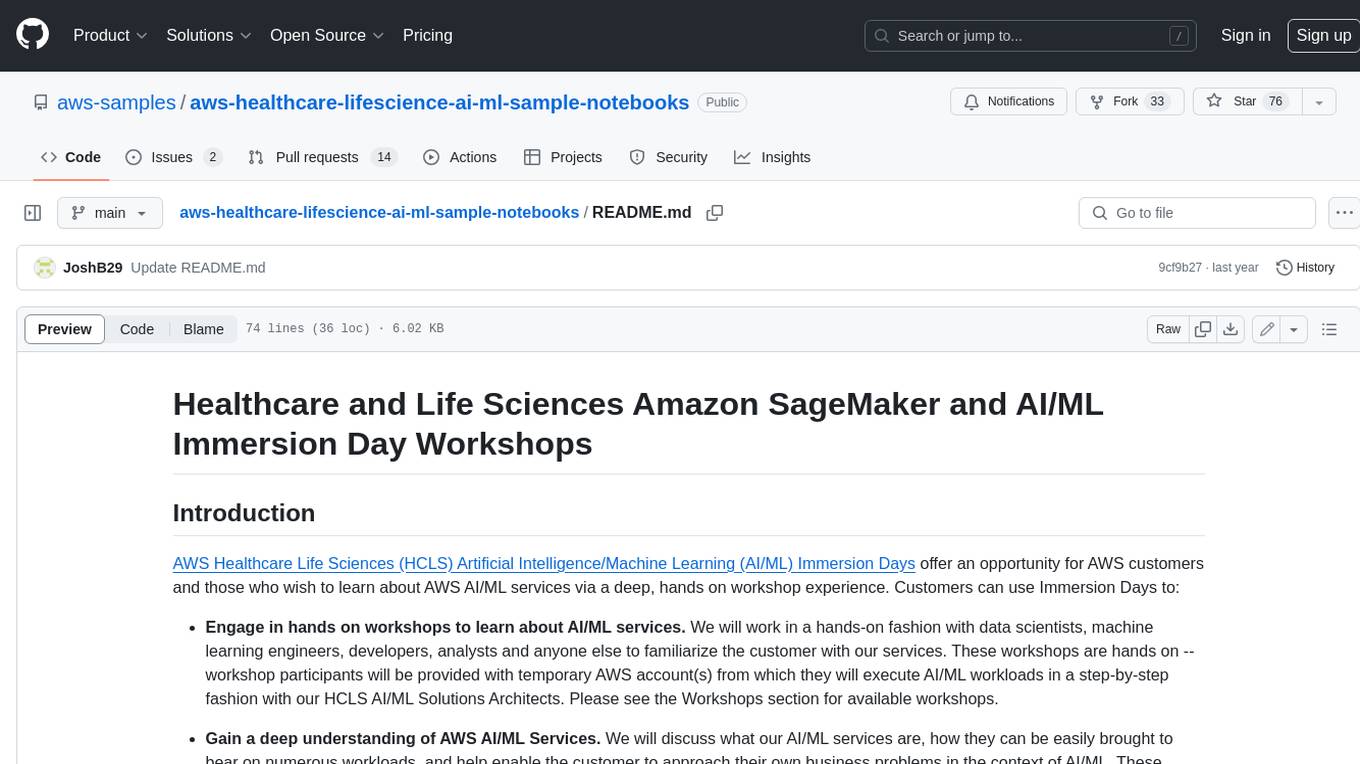View file History
1360x764 pixels.
1305,268
